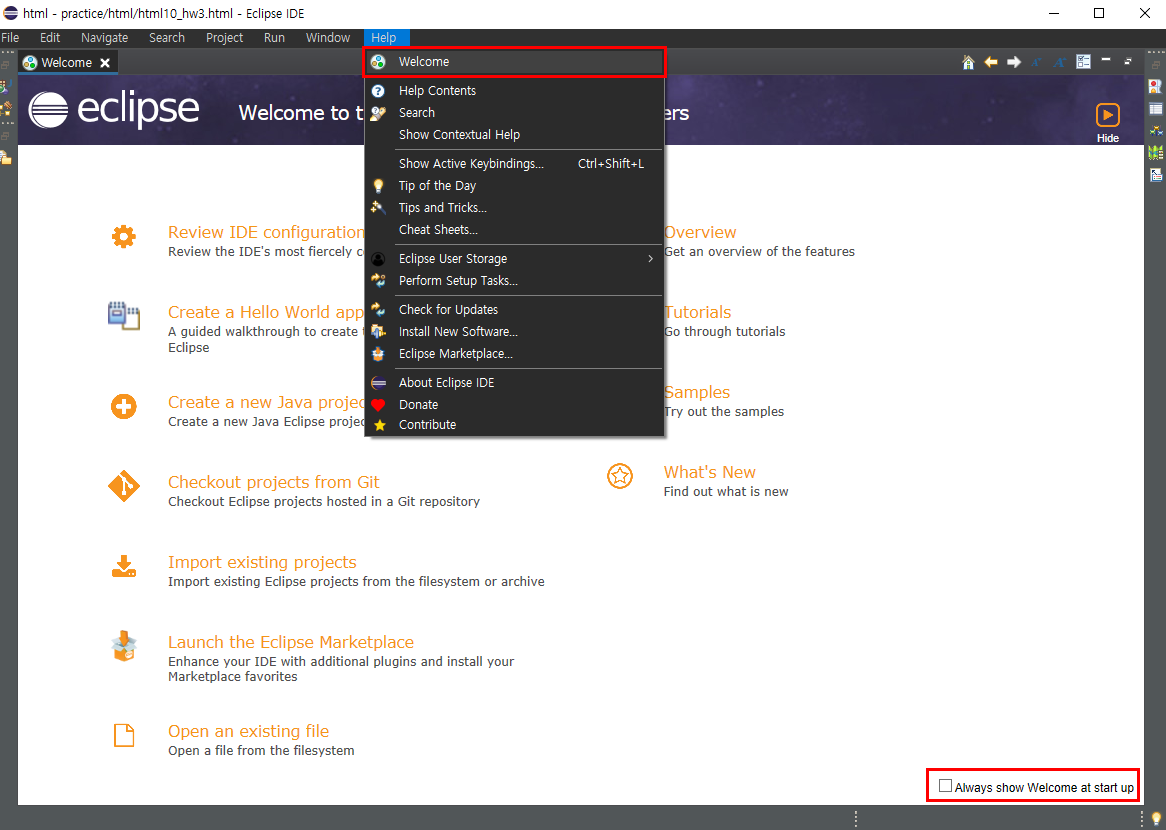Viewport: 1166px width, 830px height.
Task: Open the Samples link
Action: pyautogui.click(x=697, y=392)
